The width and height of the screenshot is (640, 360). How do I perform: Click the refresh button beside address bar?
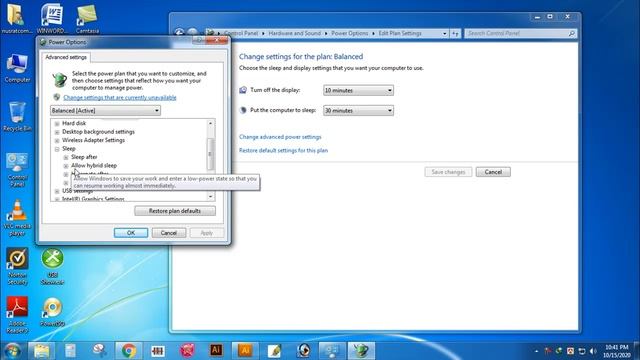(x=455, y=33)
